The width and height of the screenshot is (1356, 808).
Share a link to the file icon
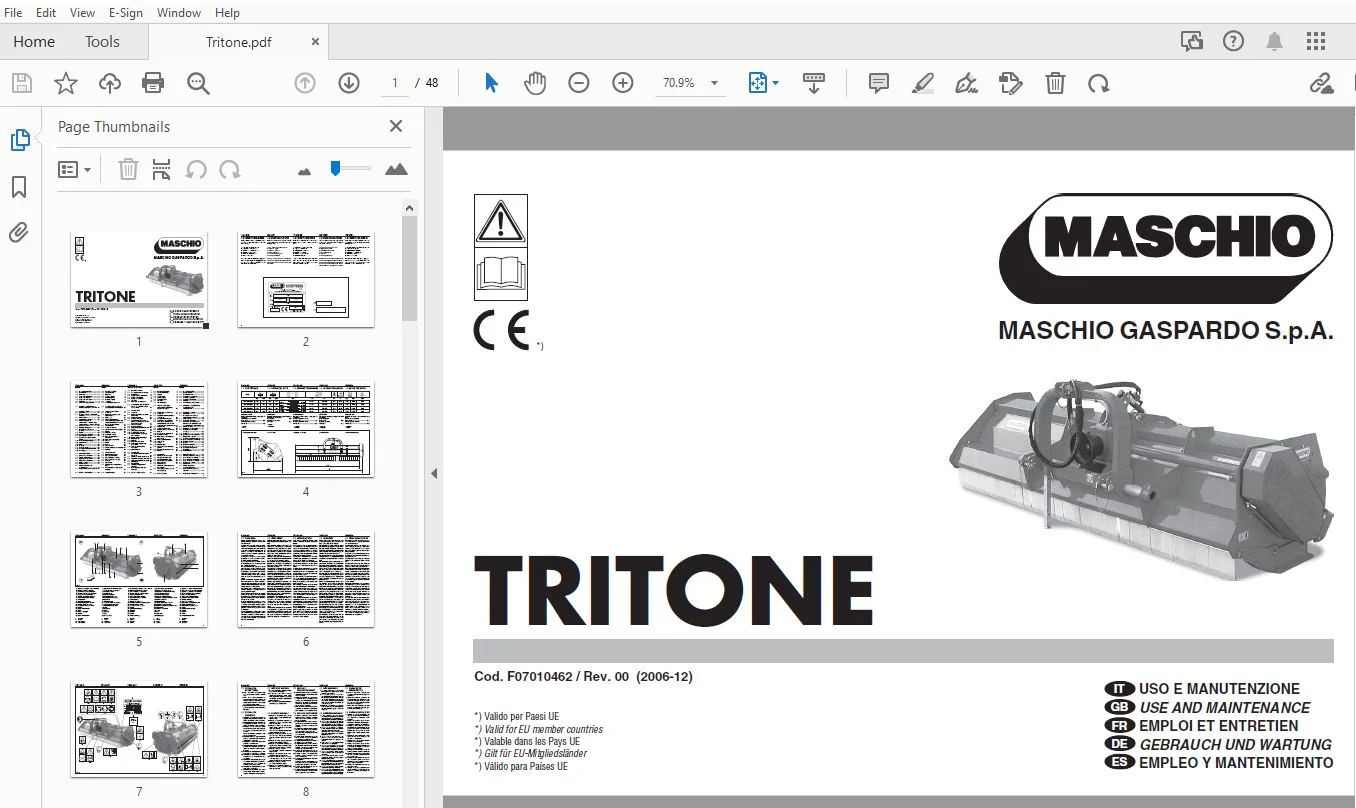[1322, 83]
